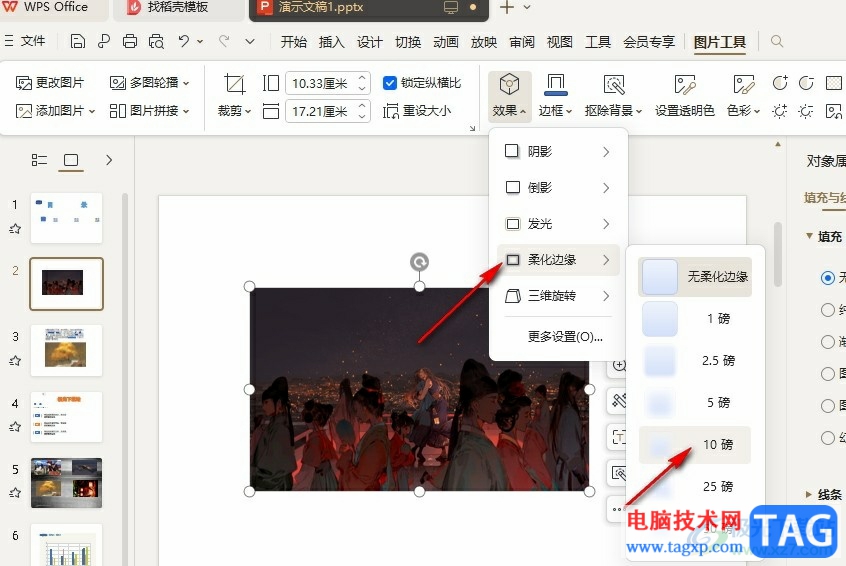Screen dimensions: 846x566
Task: Open the 设计 Design ribbon tab
Action: pos(370,42)
